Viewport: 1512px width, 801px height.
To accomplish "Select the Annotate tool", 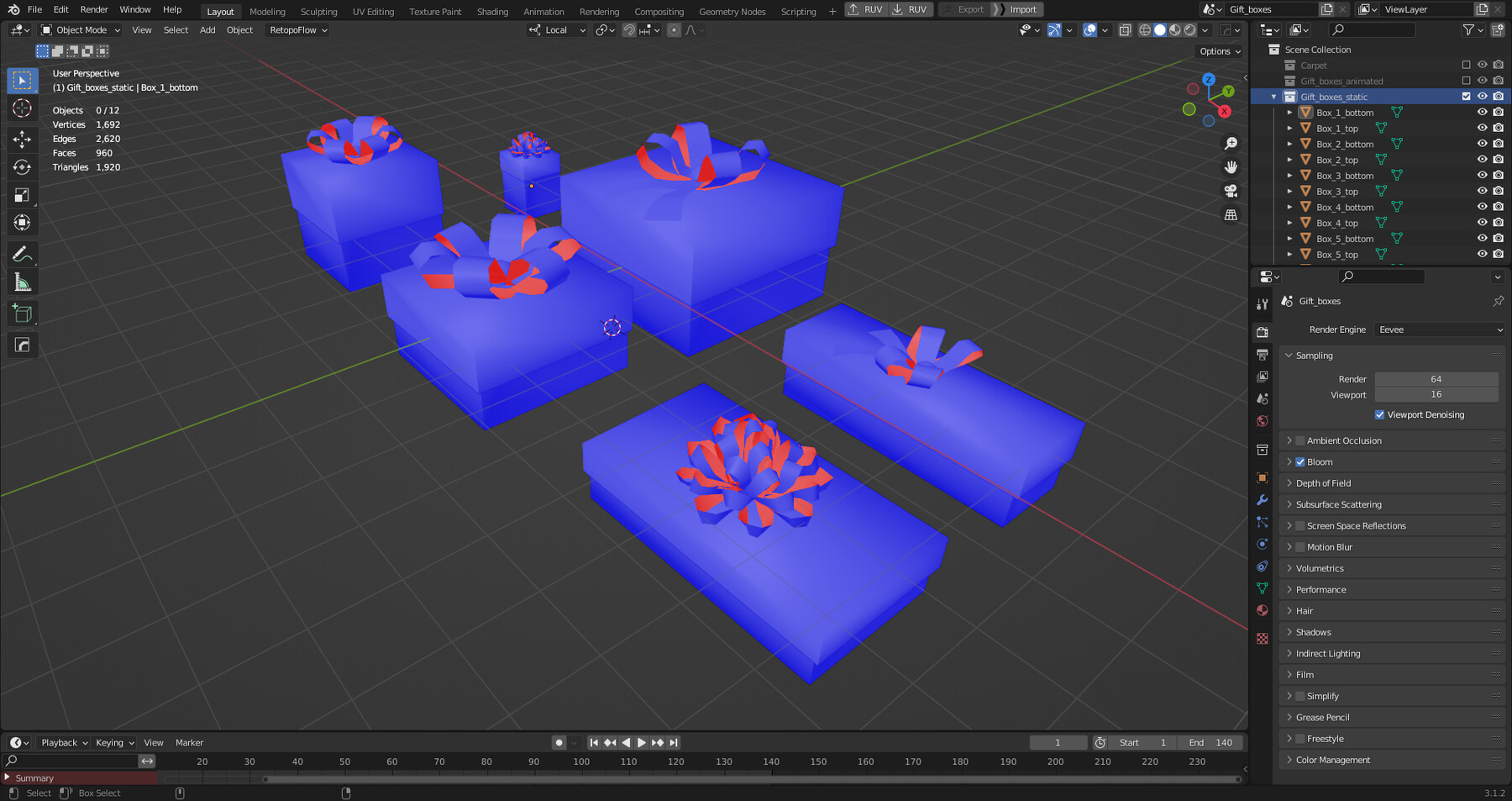I will pyautogui.click(x=22, y=254).
